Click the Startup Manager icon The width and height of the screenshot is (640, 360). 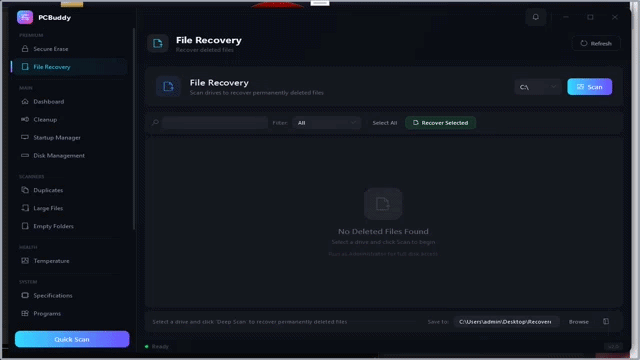(x=25, y=137)
